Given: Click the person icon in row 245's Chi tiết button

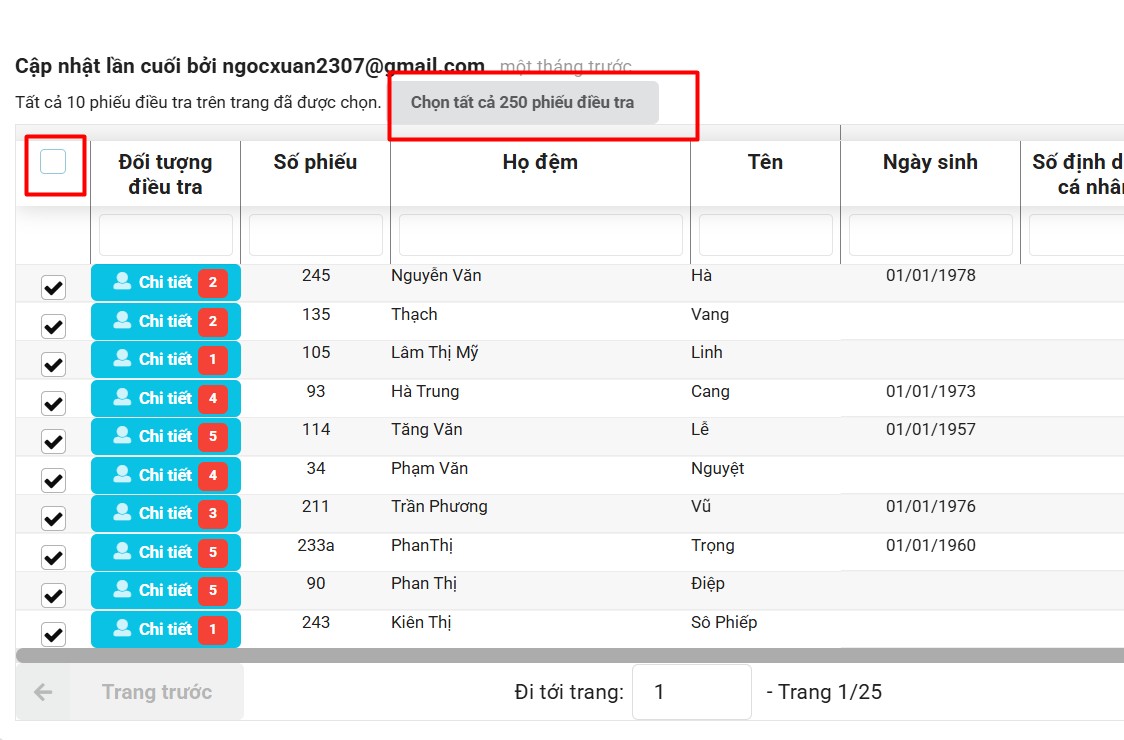Looking at the screenshot, I should tap(122, 282).
